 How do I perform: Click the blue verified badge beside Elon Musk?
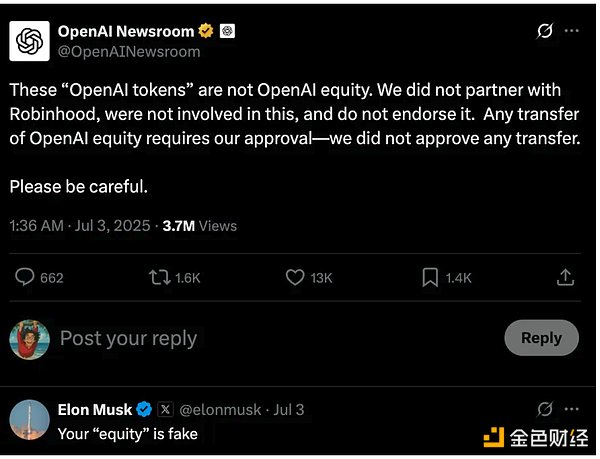coord(144,410)
